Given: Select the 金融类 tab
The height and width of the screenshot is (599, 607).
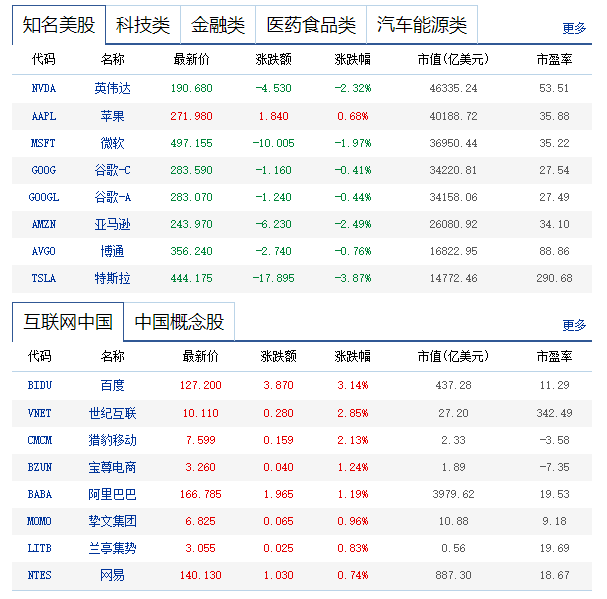Looking at the screenshot, I should tap(218, 25).
